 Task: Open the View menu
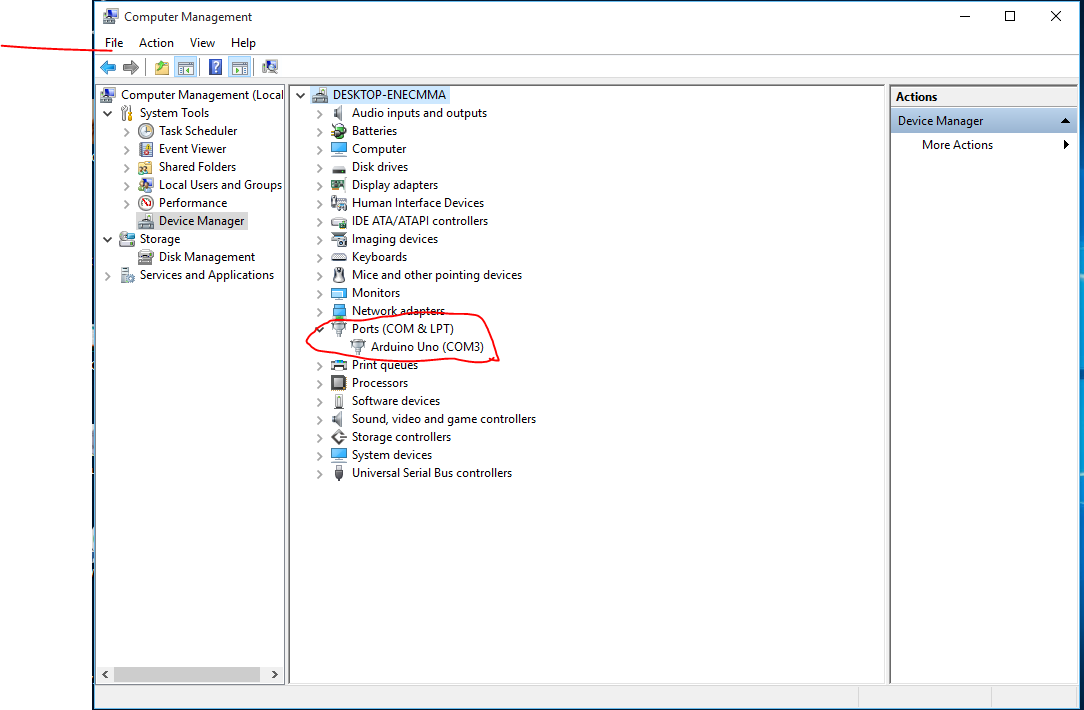[203, 43]
